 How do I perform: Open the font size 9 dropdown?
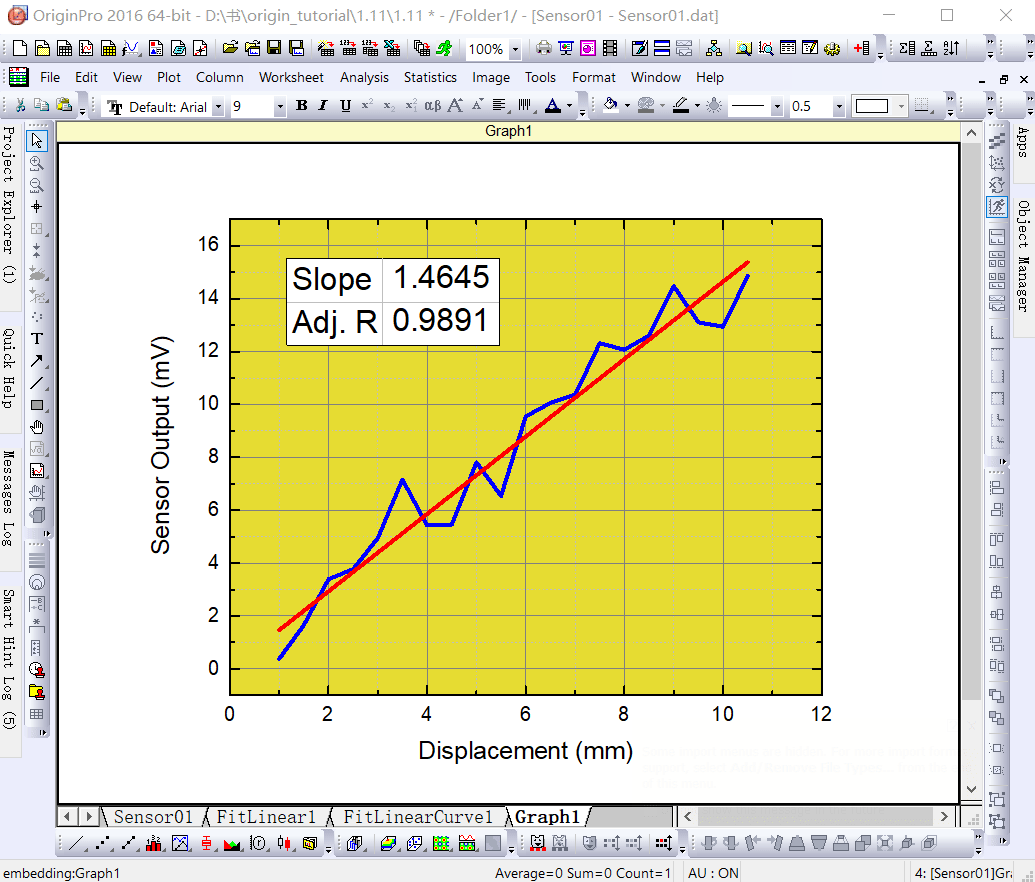click(280, 106)
